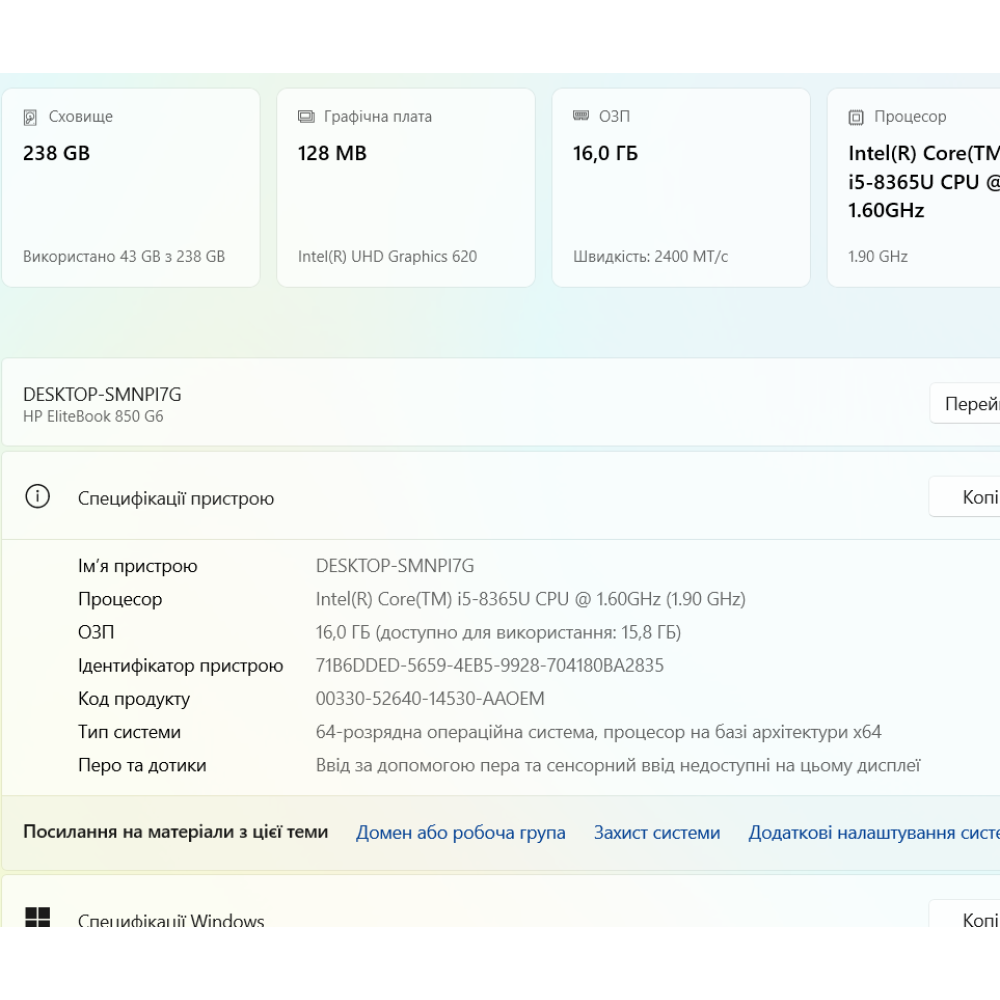Viewport: 1000px width, 1000px height.
Task: Copy the Windows specifications
Action: pos(968,918)
